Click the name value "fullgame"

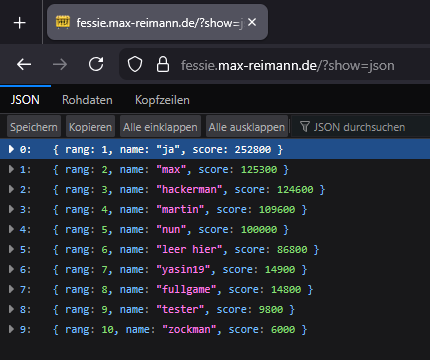point(186,289)
